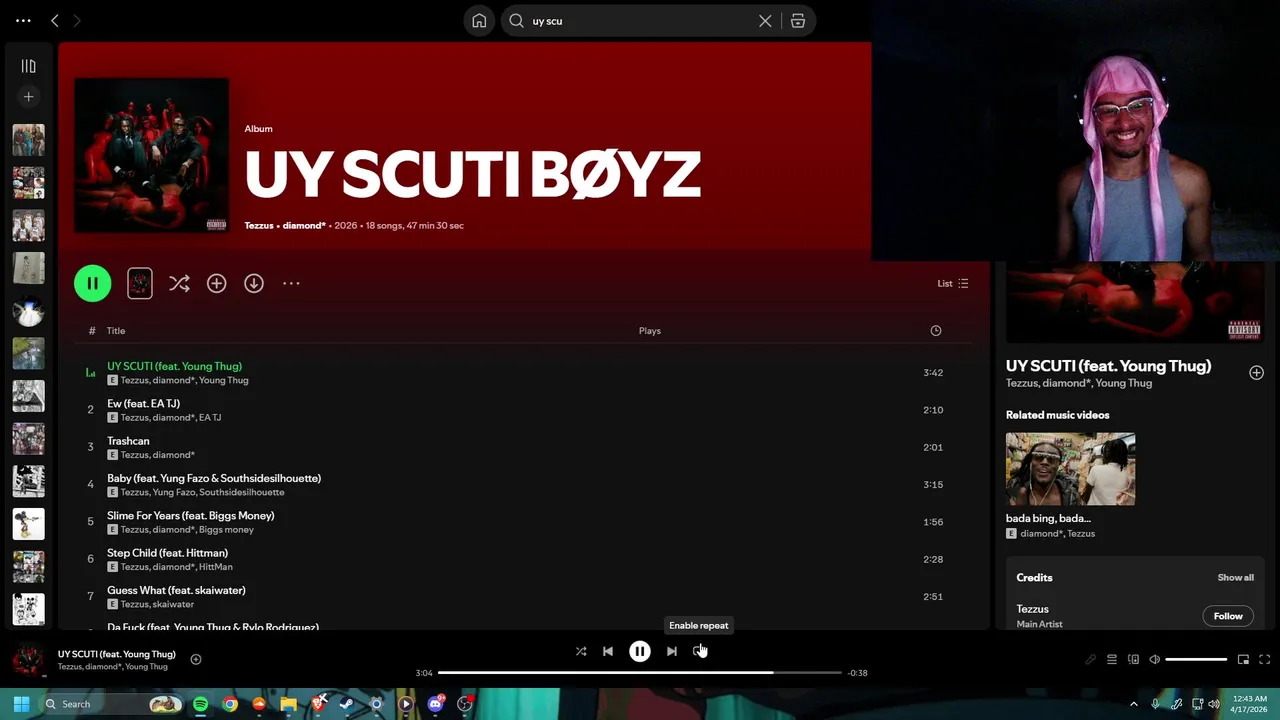Download the UY SCUTI BØYZ album
1280x720 pixels.
pyautogui.click(x=254, y=283)
